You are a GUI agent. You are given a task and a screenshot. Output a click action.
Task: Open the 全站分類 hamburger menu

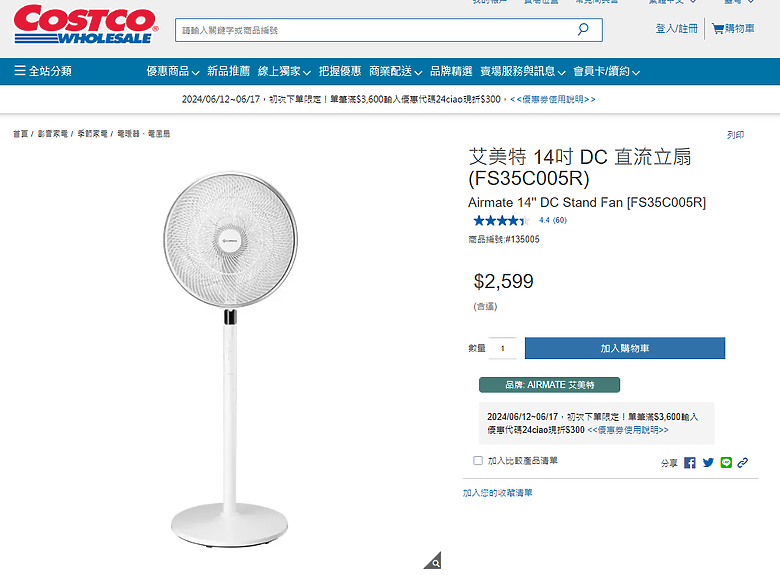(x=43, y=71)
